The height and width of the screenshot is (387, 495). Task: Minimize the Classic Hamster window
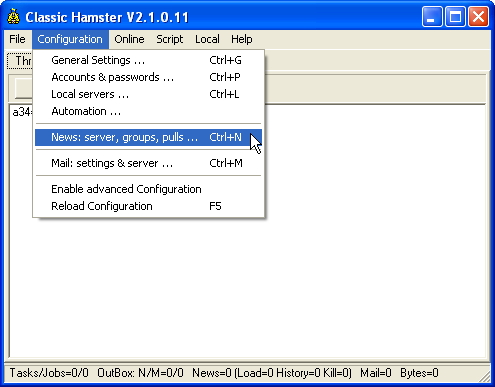pos(432,16)
